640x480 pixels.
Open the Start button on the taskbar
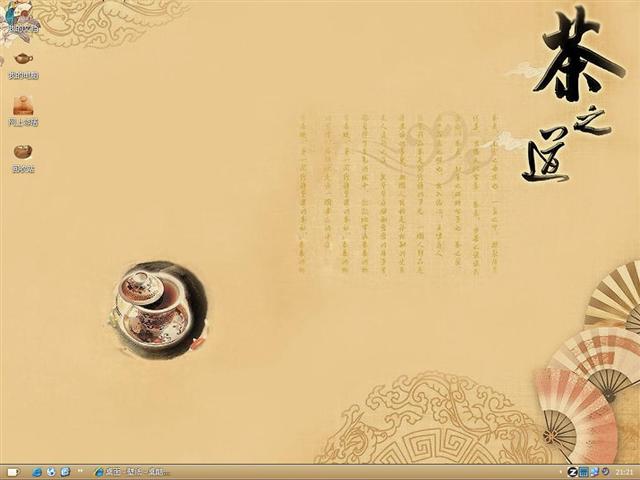13,472
